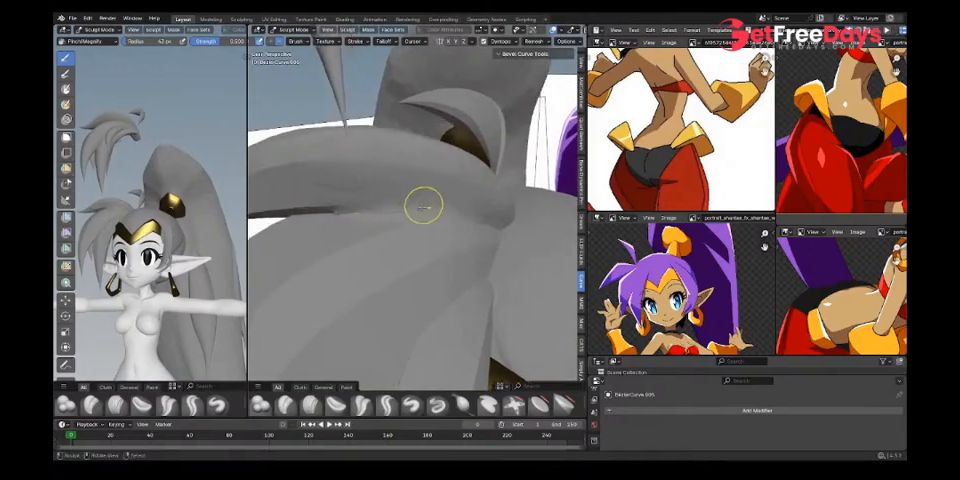Open the Falloff settings dropdown
Viewport: 960px width, 480px height.
385,42
